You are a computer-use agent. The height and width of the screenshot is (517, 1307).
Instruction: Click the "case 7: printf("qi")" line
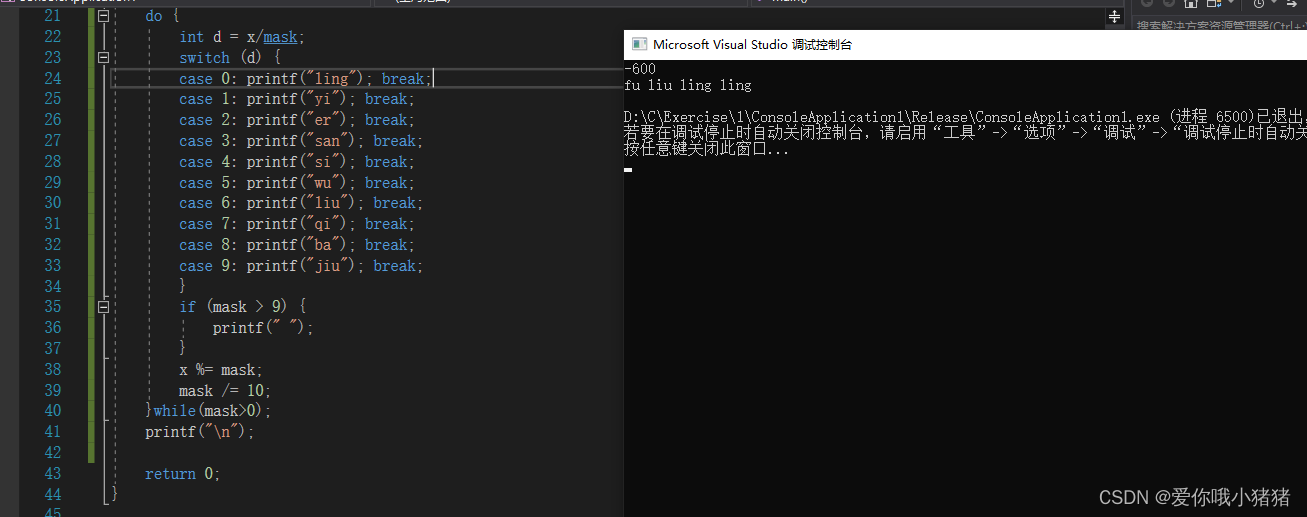pos(297,224)
